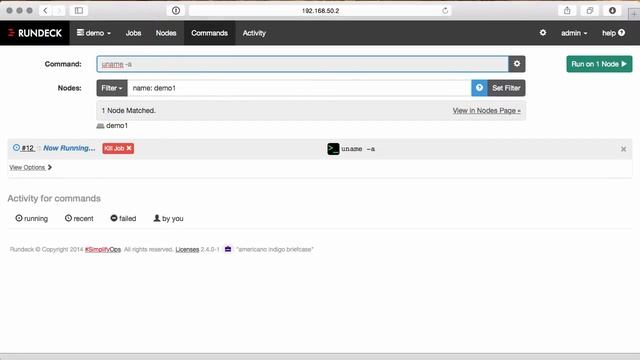Expand the node Filter dropdown

[x=112, y=88]
